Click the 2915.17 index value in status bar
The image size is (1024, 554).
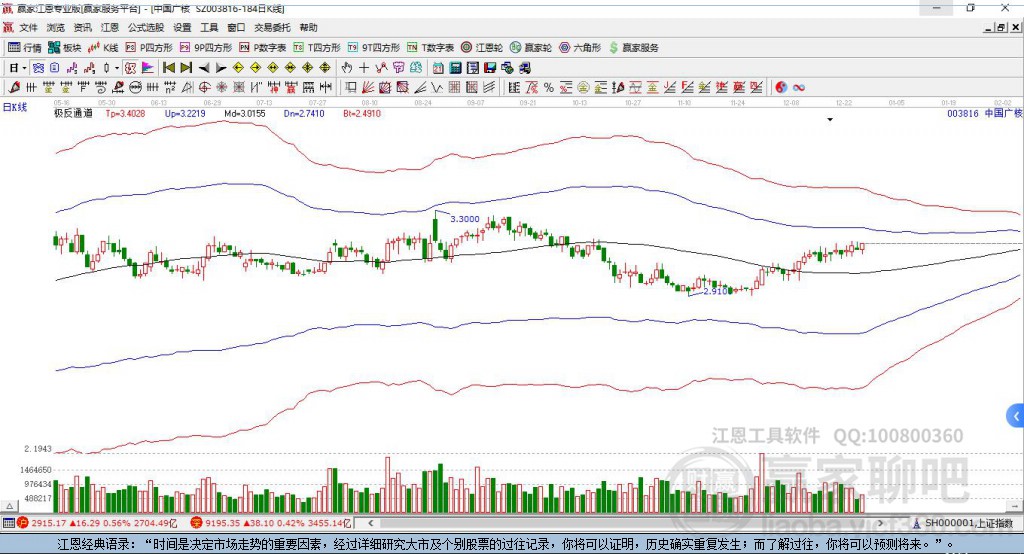point(48,523)
